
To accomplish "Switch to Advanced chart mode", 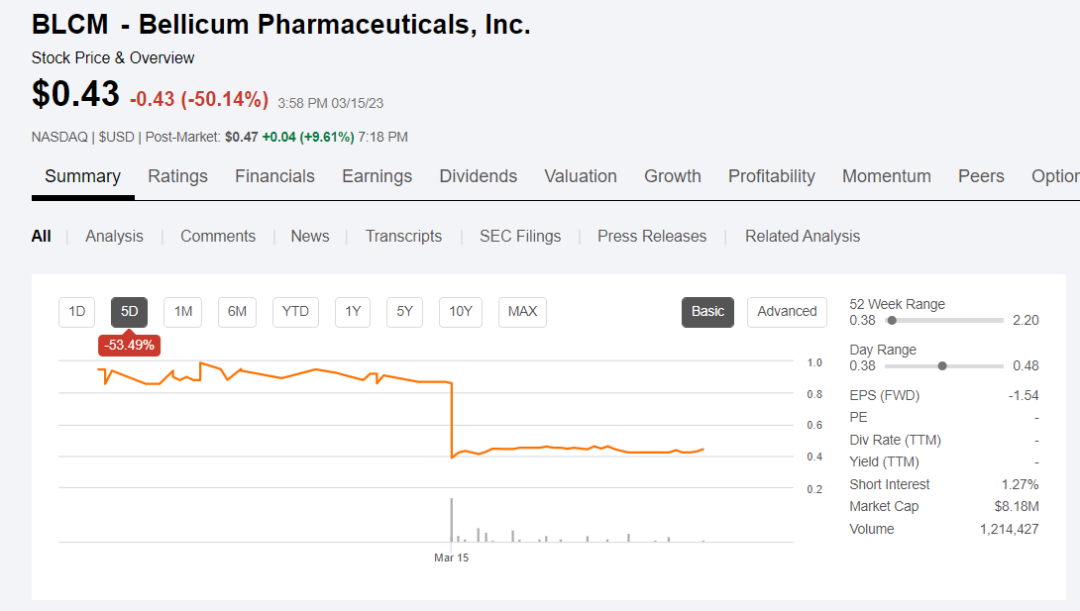I will point(787,311).
